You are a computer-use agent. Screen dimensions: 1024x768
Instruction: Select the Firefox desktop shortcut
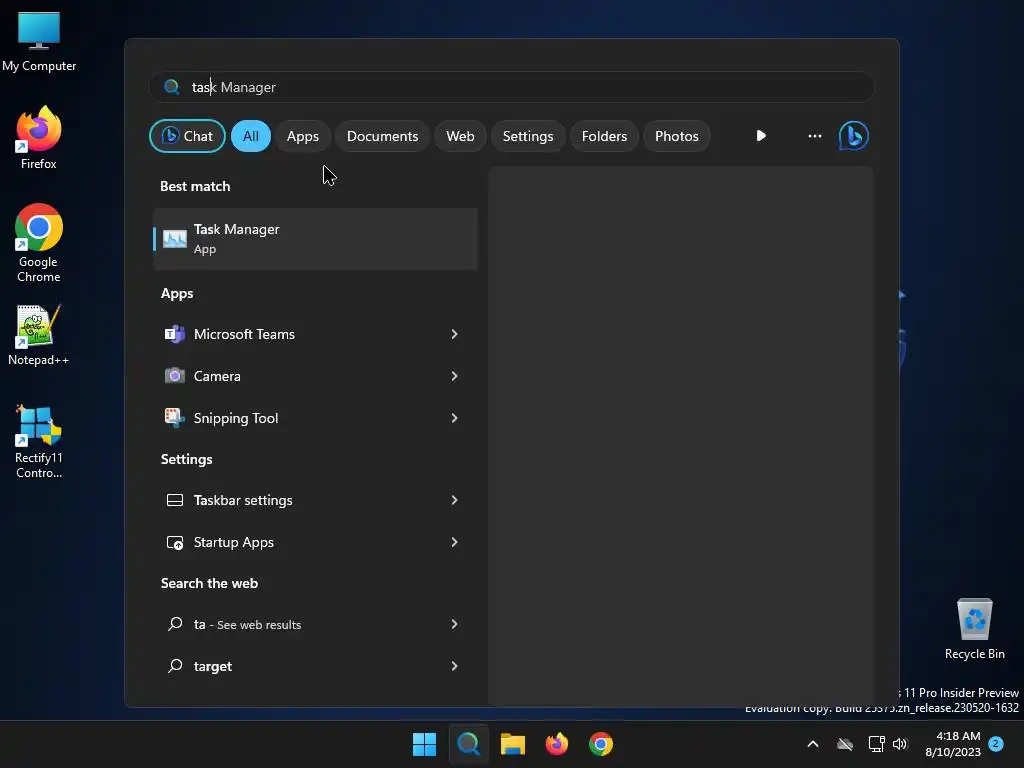tap(39, 138)
